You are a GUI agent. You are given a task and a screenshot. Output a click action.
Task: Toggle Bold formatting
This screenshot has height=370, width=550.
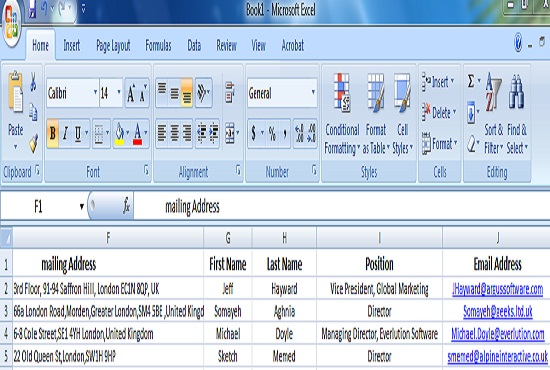click(x=53, y=133)
